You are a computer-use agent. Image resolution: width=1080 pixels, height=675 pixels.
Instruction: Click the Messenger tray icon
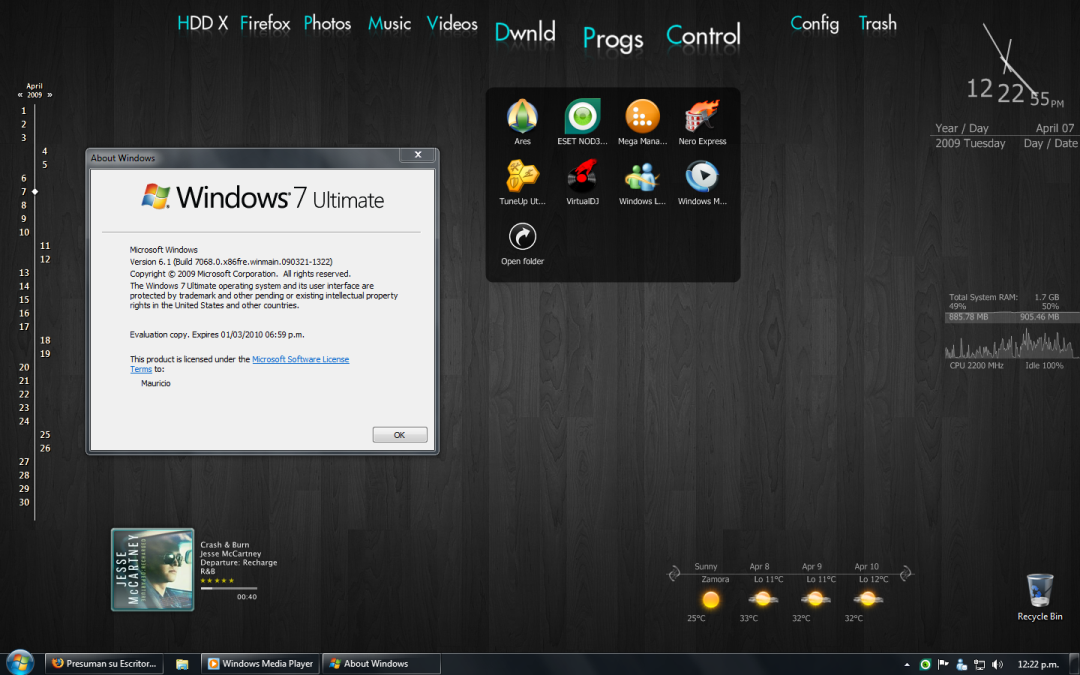[x=962, y=665]
